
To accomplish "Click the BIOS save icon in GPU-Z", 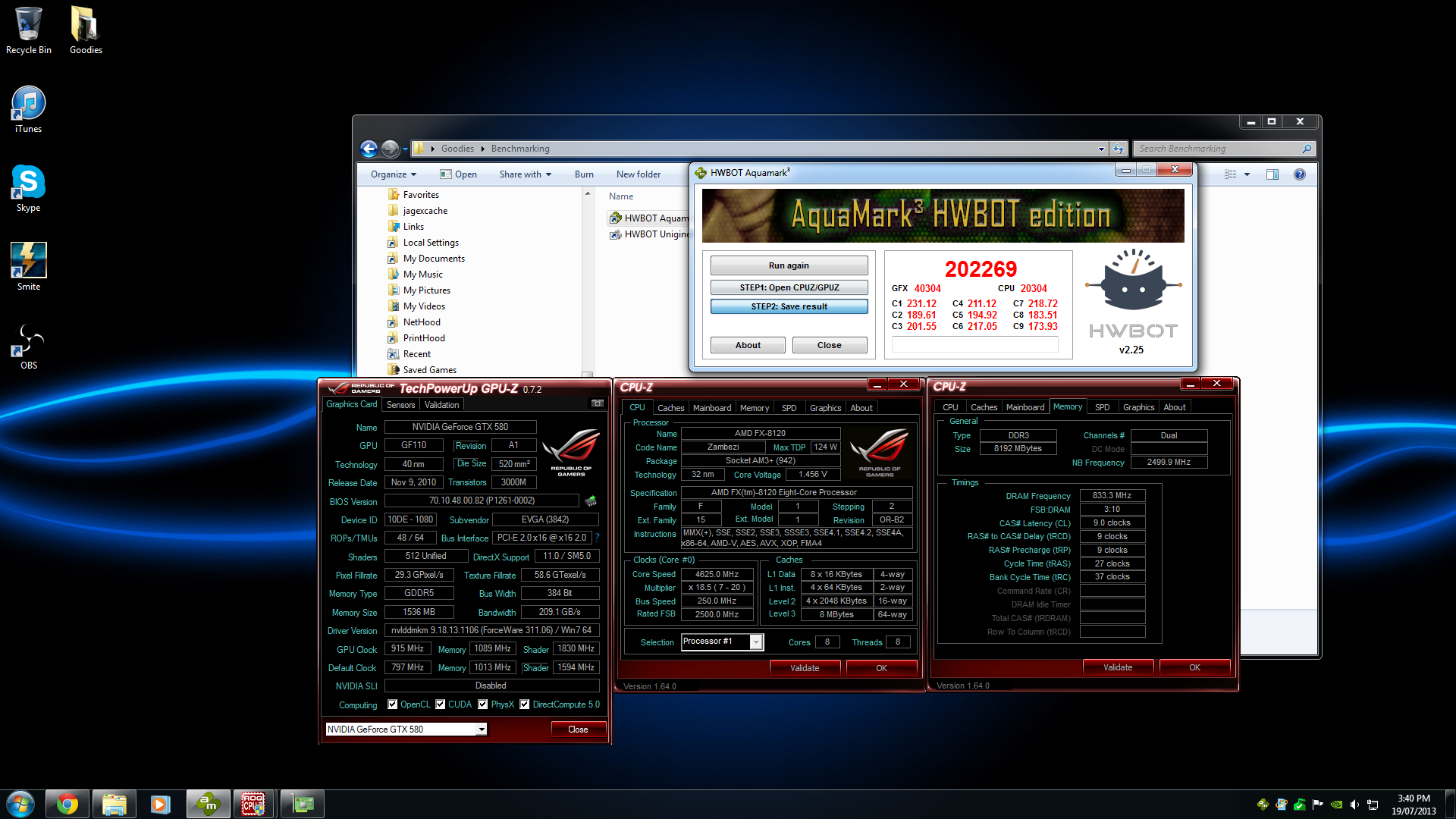I will point(591,500).
